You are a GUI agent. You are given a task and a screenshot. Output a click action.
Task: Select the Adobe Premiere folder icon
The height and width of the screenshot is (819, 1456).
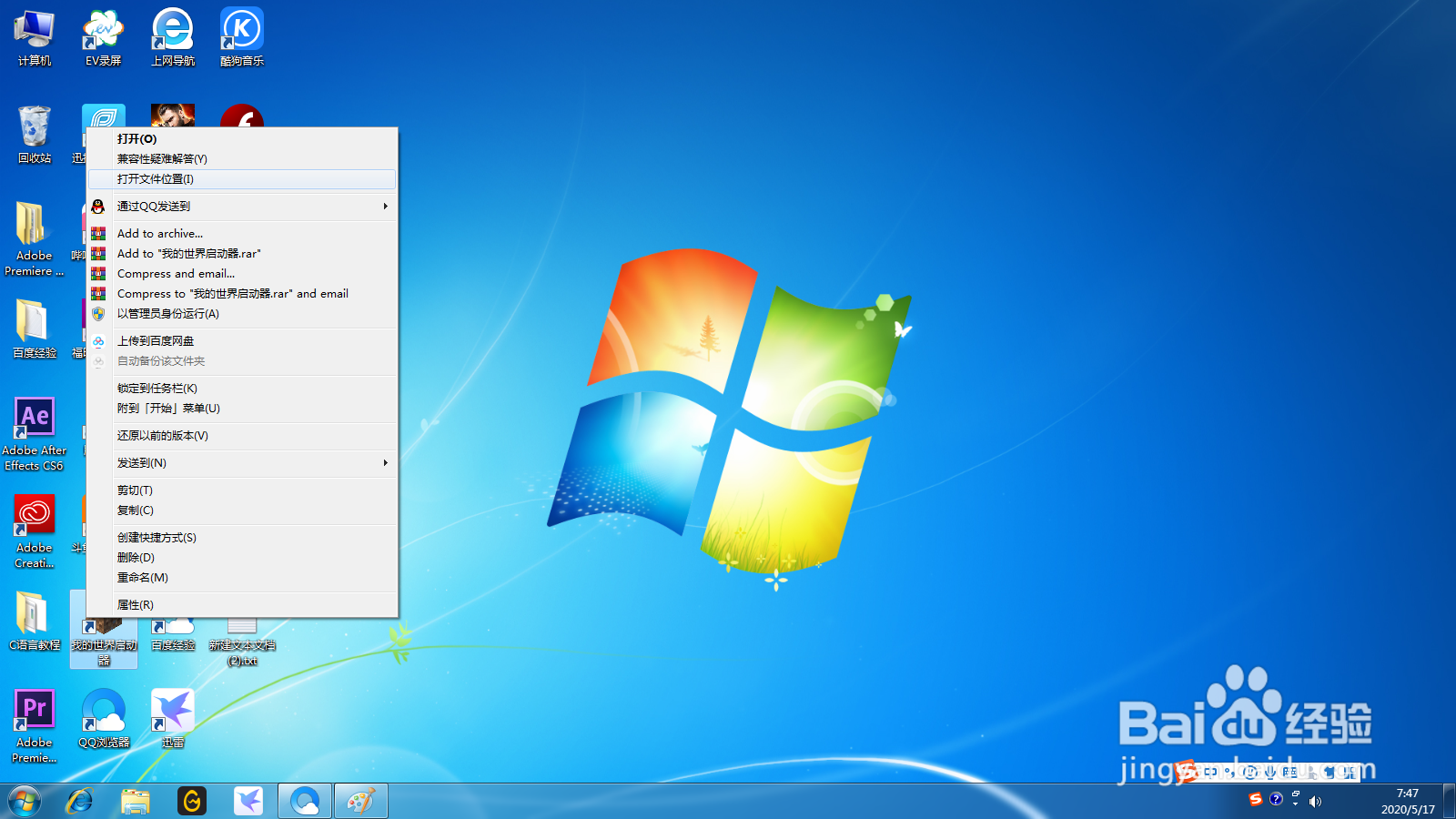click(x=35, y=239)
